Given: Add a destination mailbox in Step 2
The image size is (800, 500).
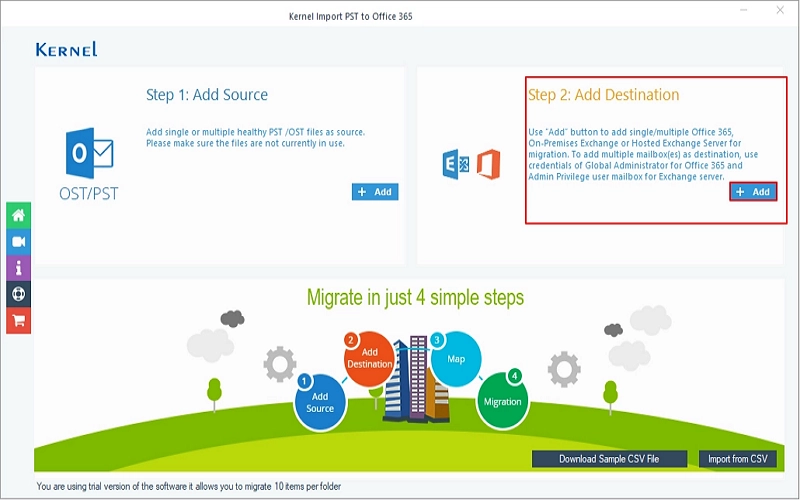Looking at the screenshot, I should point(753,192).
